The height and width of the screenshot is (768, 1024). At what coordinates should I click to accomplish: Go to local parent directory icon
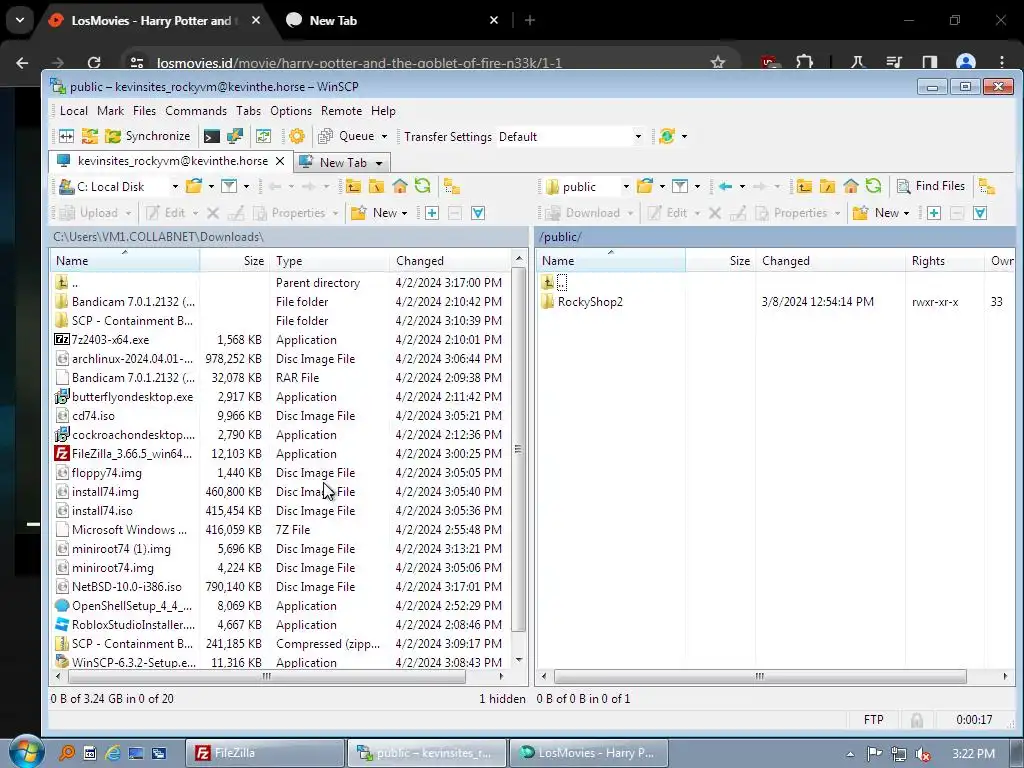353,187
